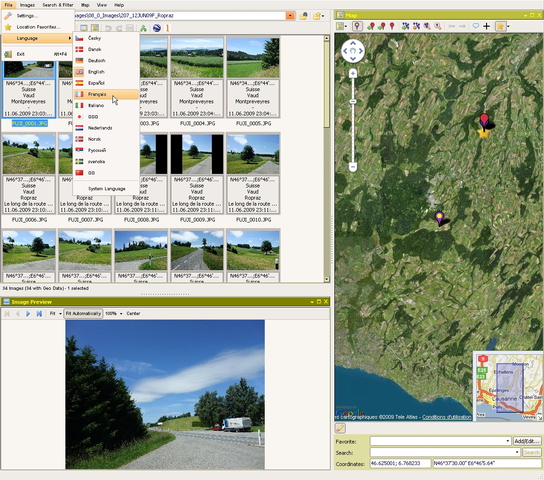Click decimal Coordinates input field
Viewport: 544px width, 480px height.
[400, 463]
